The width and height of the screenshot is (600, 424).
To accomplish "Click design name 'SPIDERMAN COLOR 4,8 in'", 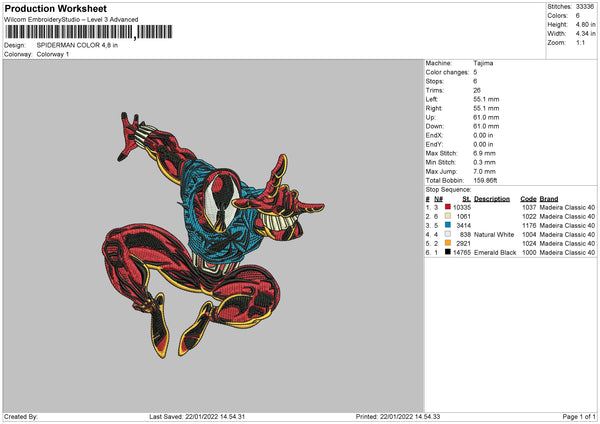I will point(77,45).
